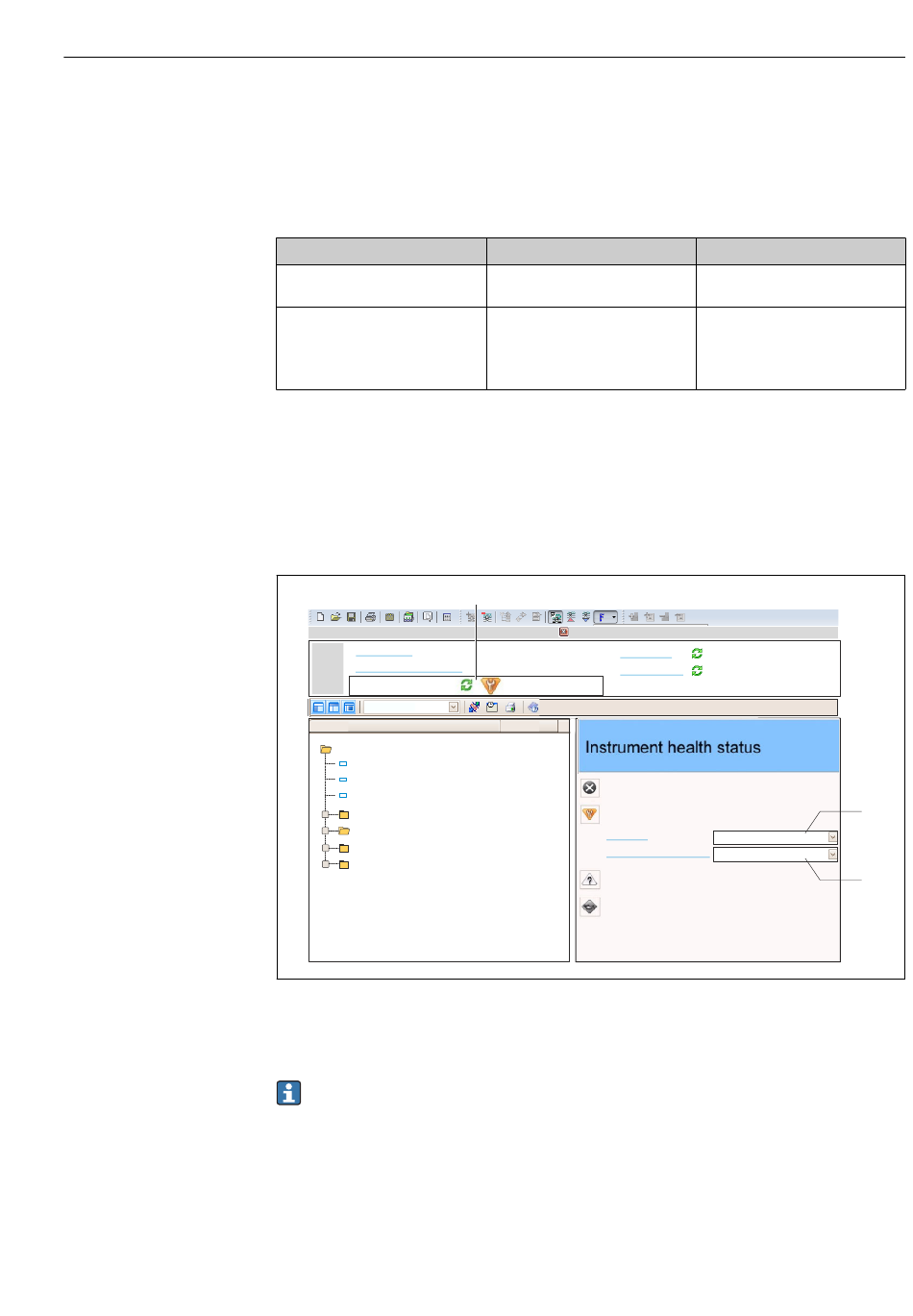The height and width of the screenshot is (1316, 913).
Task: Click the printer icon in the top toolbar
Action: [x=370, y=617]
